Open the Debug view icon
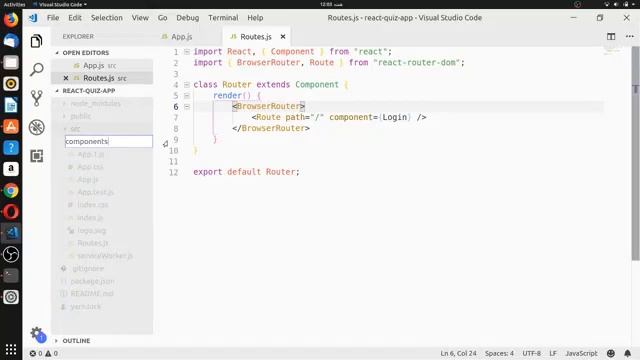 coord(36,127)
